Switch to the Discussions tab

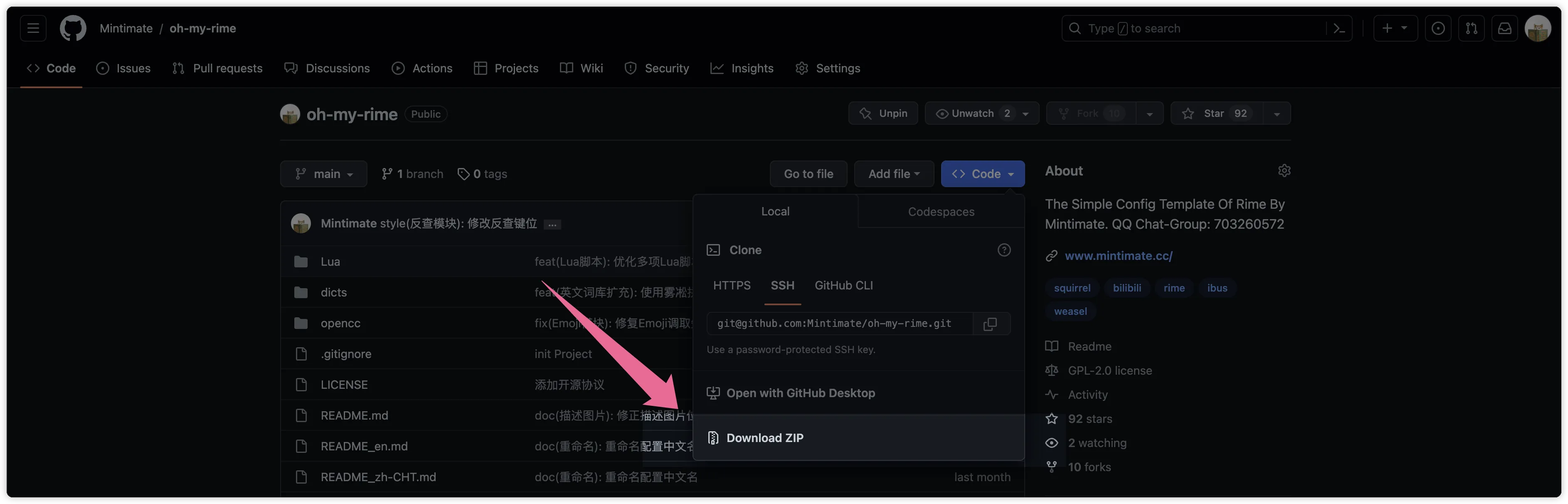pyautogui.click(x=327, y=68)
